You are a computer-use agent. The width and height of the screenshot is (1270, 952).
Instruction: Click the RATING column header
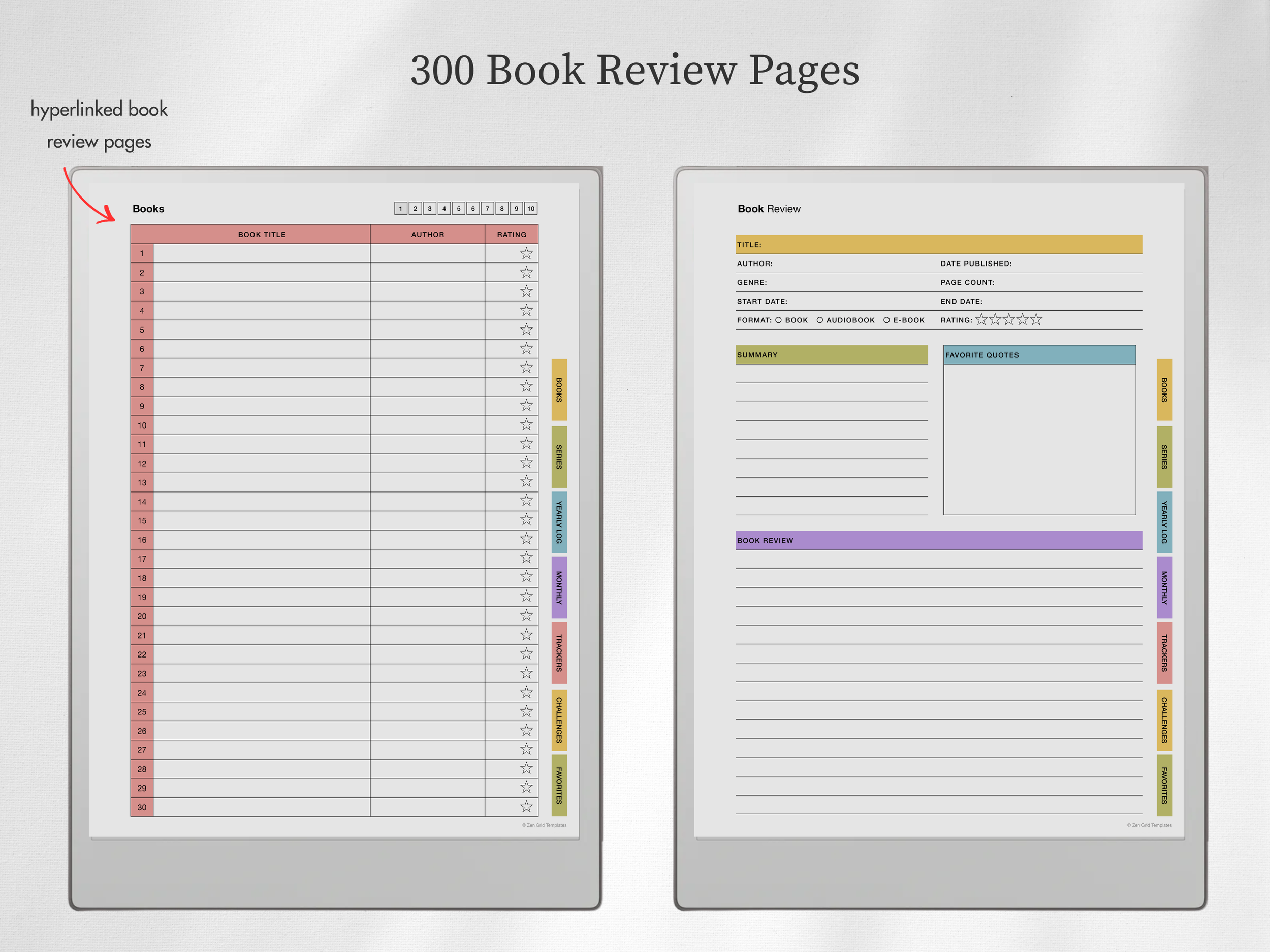point(512,234)
